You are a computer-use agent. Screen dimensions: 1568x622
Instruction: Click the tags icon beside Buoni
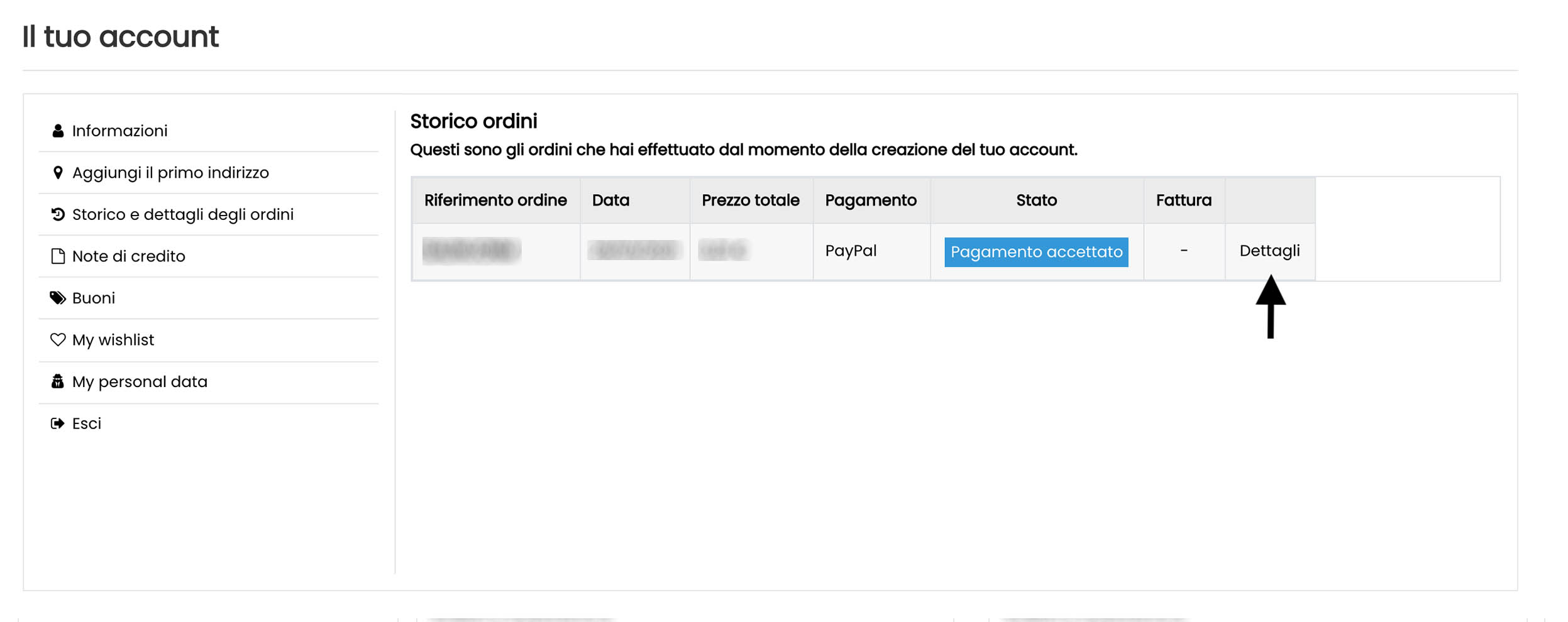58,298
